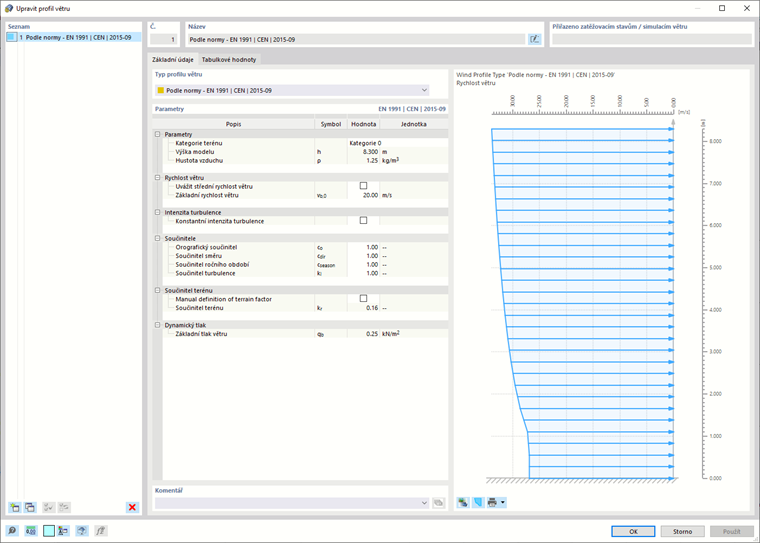Click the 'Symbol' column header
Screen dimensions: 760x543
point(331,124)
